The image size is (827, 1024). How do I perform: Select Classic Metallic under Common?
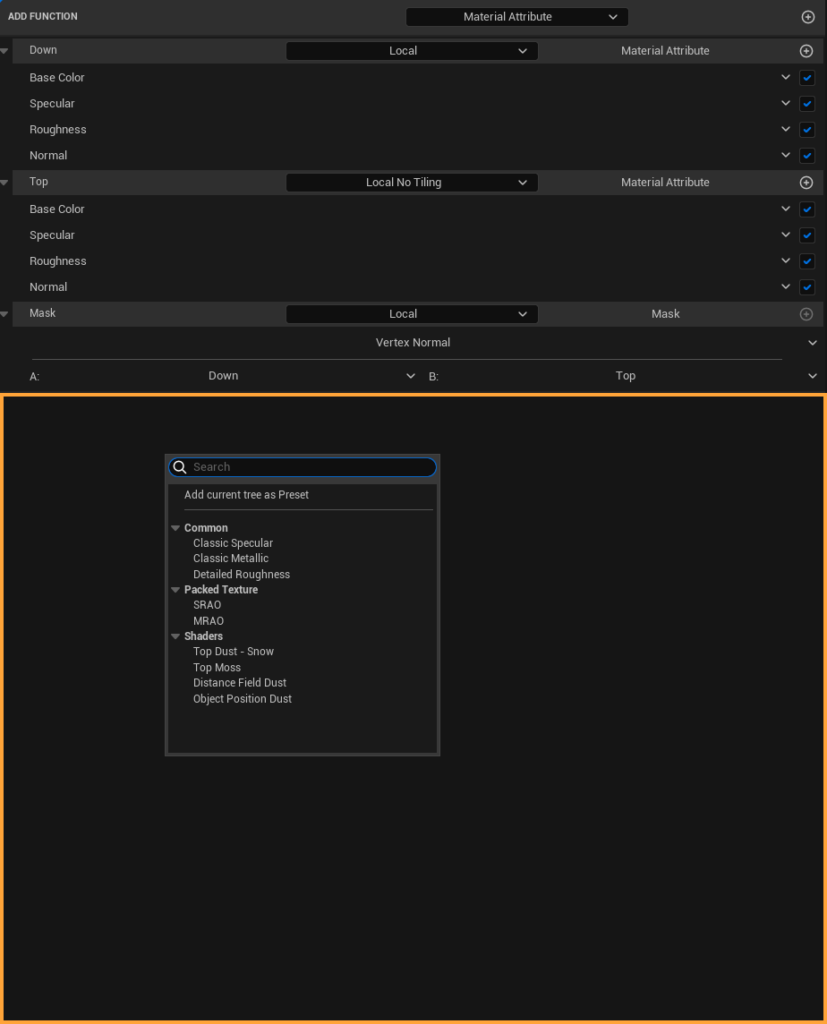pyautogui.click(x=230, y=558)
